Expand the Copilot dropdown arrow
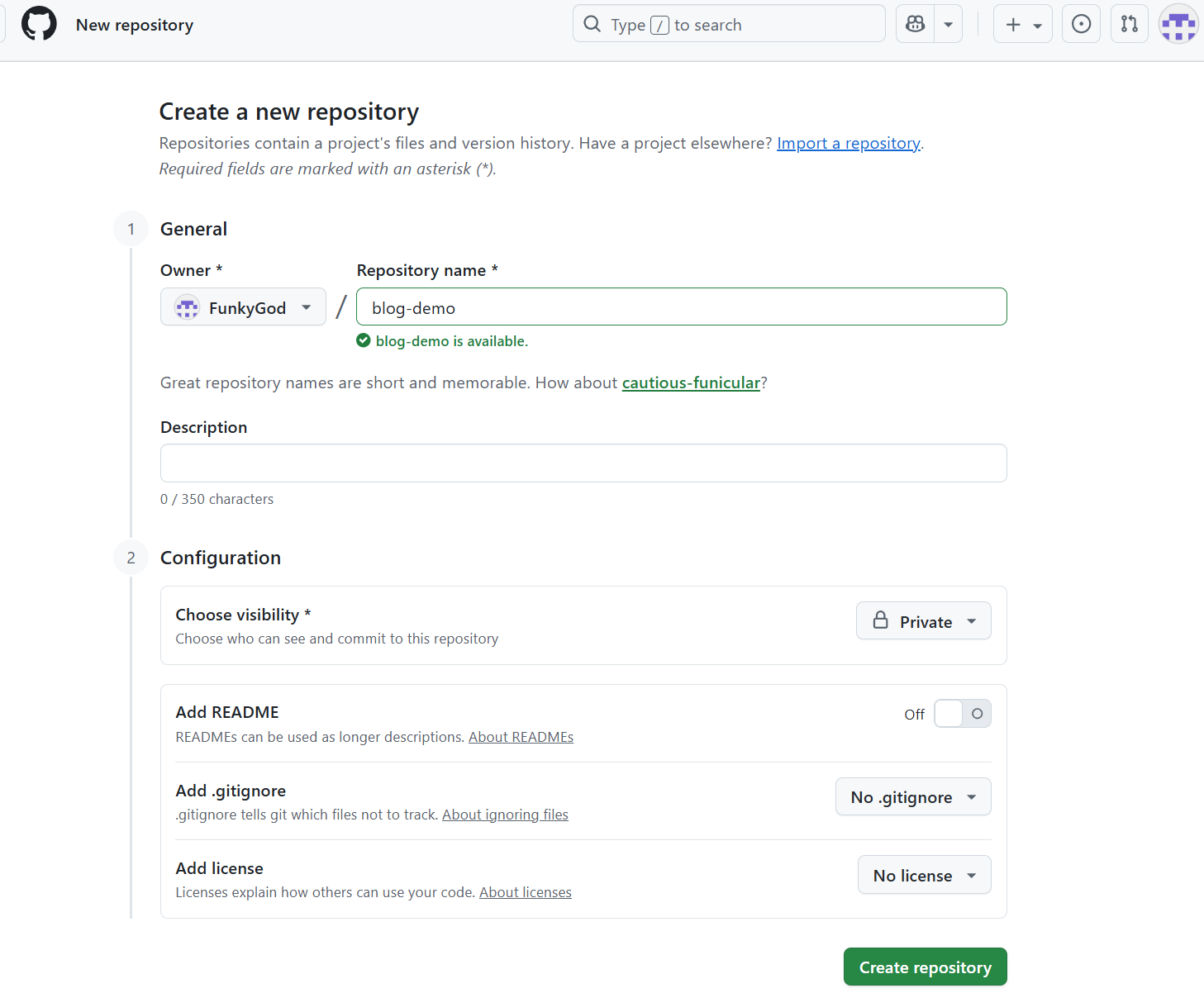 click(x=949, y=24)
